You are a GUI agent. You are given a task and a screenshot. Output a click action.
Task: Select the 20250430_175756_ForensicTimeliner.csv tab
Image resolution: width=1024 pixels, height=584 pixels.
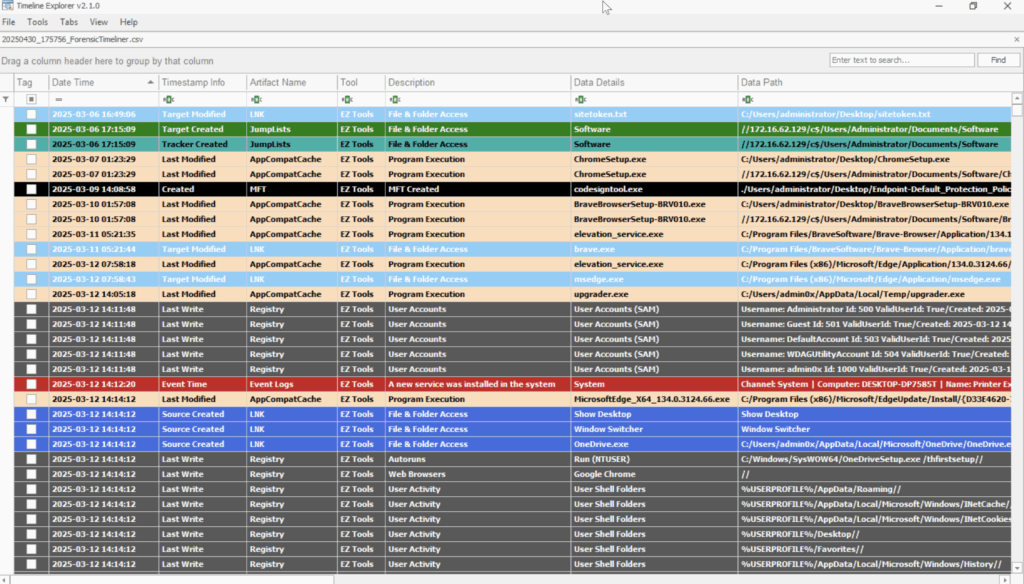(58, 38)
